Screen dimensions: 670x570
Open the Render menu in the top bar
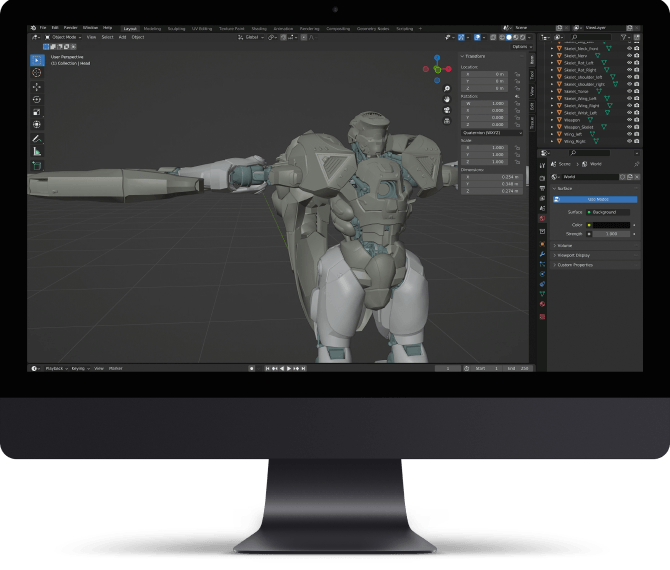(x=70, y=27)
